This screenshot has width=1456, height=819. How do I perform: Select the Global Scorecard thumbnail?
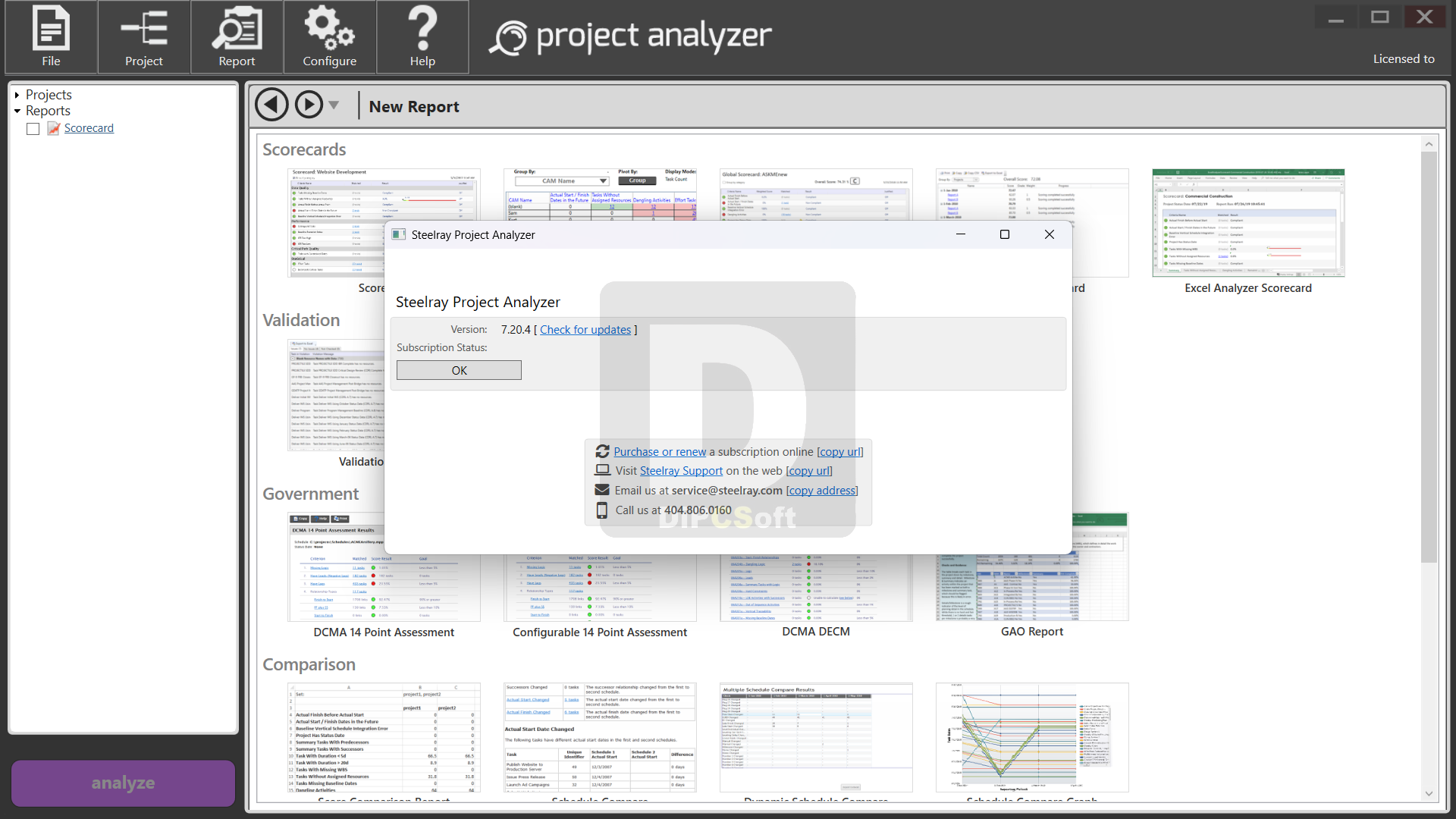point(816,194)
